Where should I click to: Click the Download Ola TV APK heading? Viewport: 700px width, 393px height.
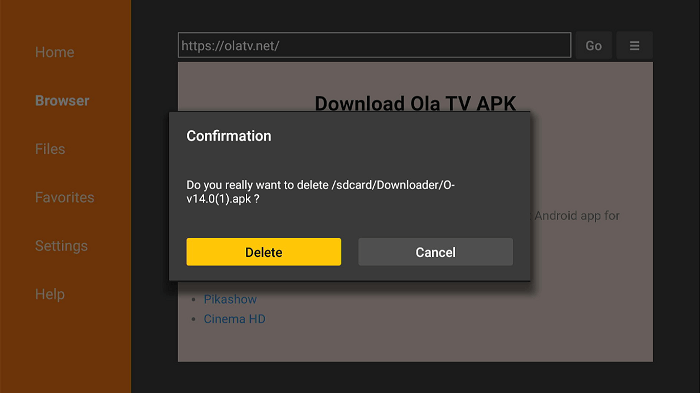[415, 103]
